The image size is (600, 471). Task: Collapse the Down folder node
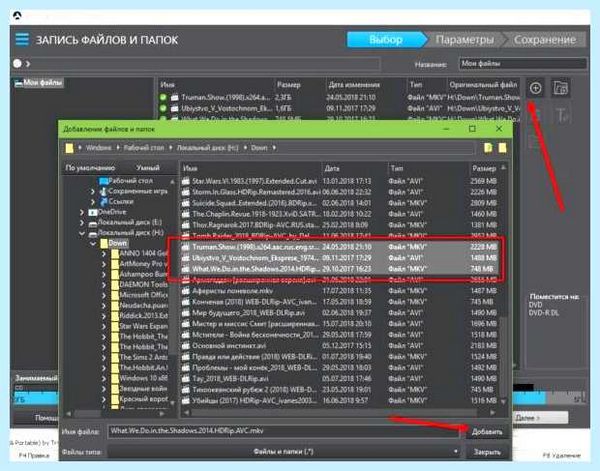pos(93,243)
